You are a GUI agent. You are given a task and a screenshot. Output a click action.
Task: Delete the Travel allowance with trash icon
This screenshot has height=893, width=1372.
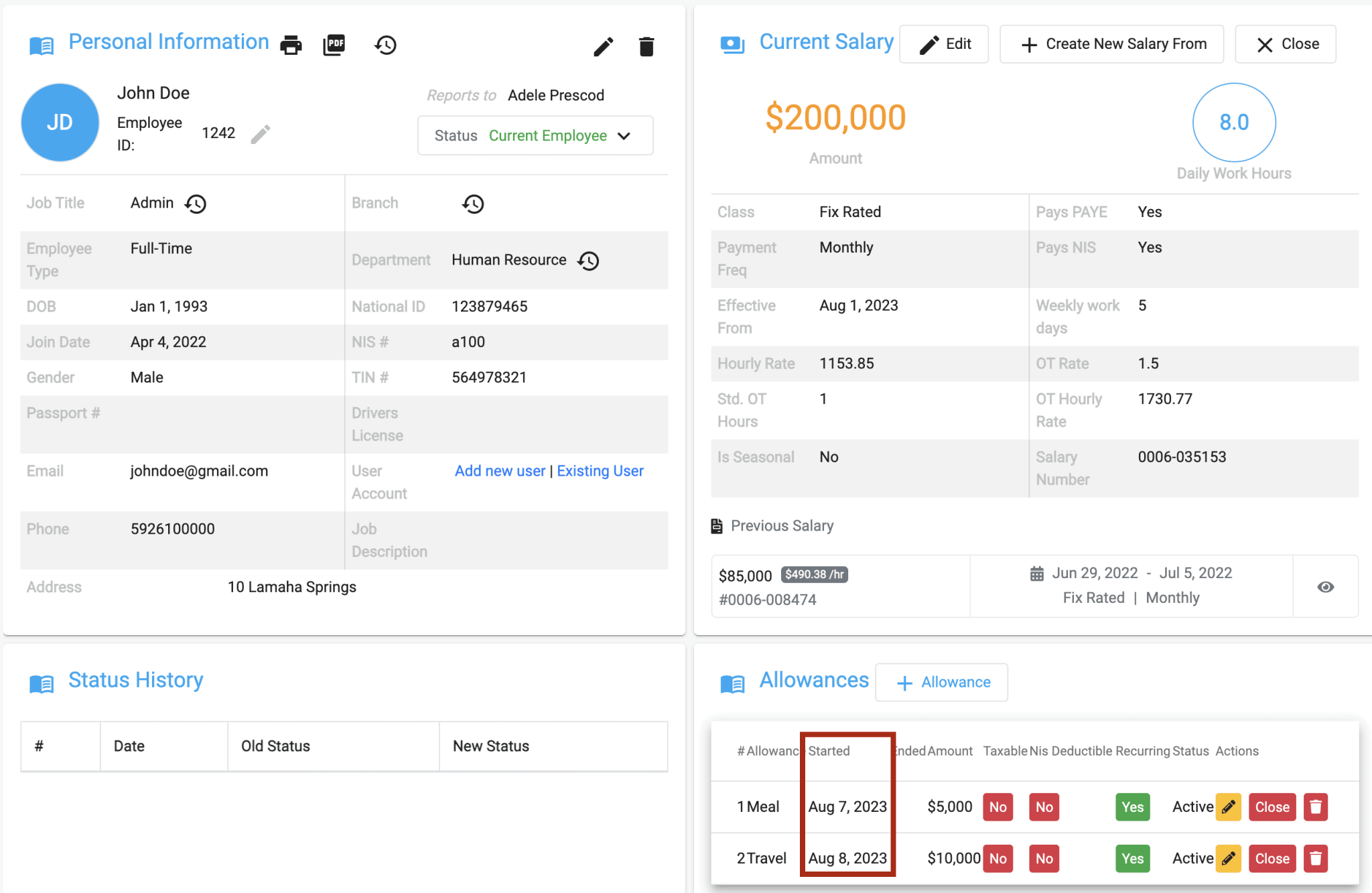(1315, 858)
